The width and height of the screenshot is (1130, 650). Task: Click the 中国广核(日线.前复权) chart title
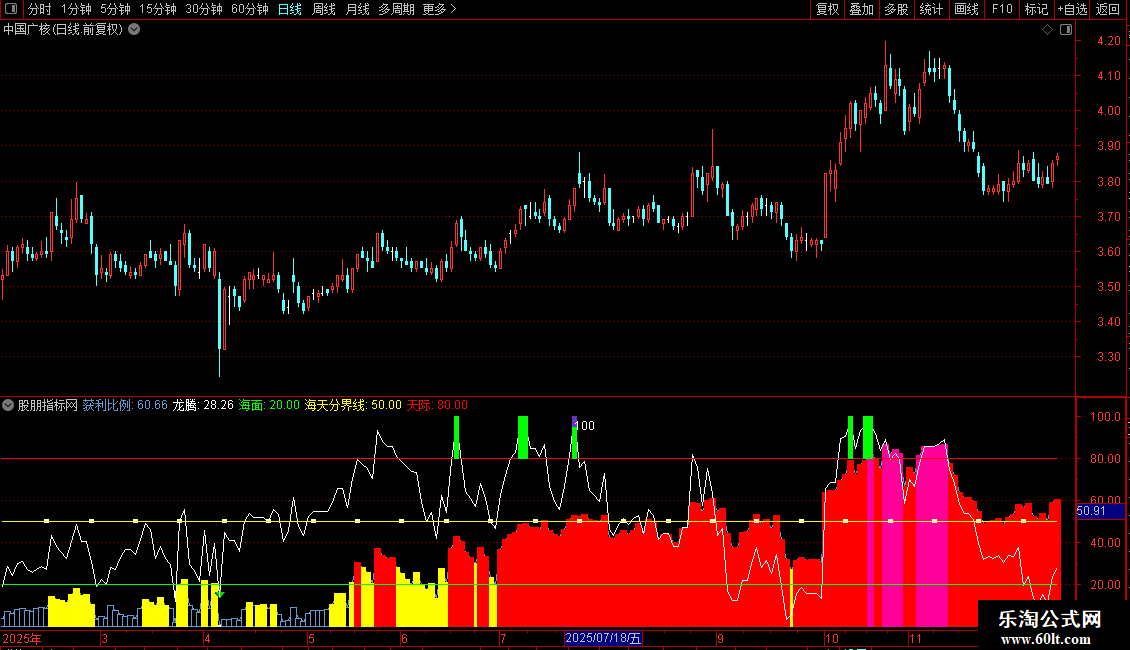pos(63,30)
